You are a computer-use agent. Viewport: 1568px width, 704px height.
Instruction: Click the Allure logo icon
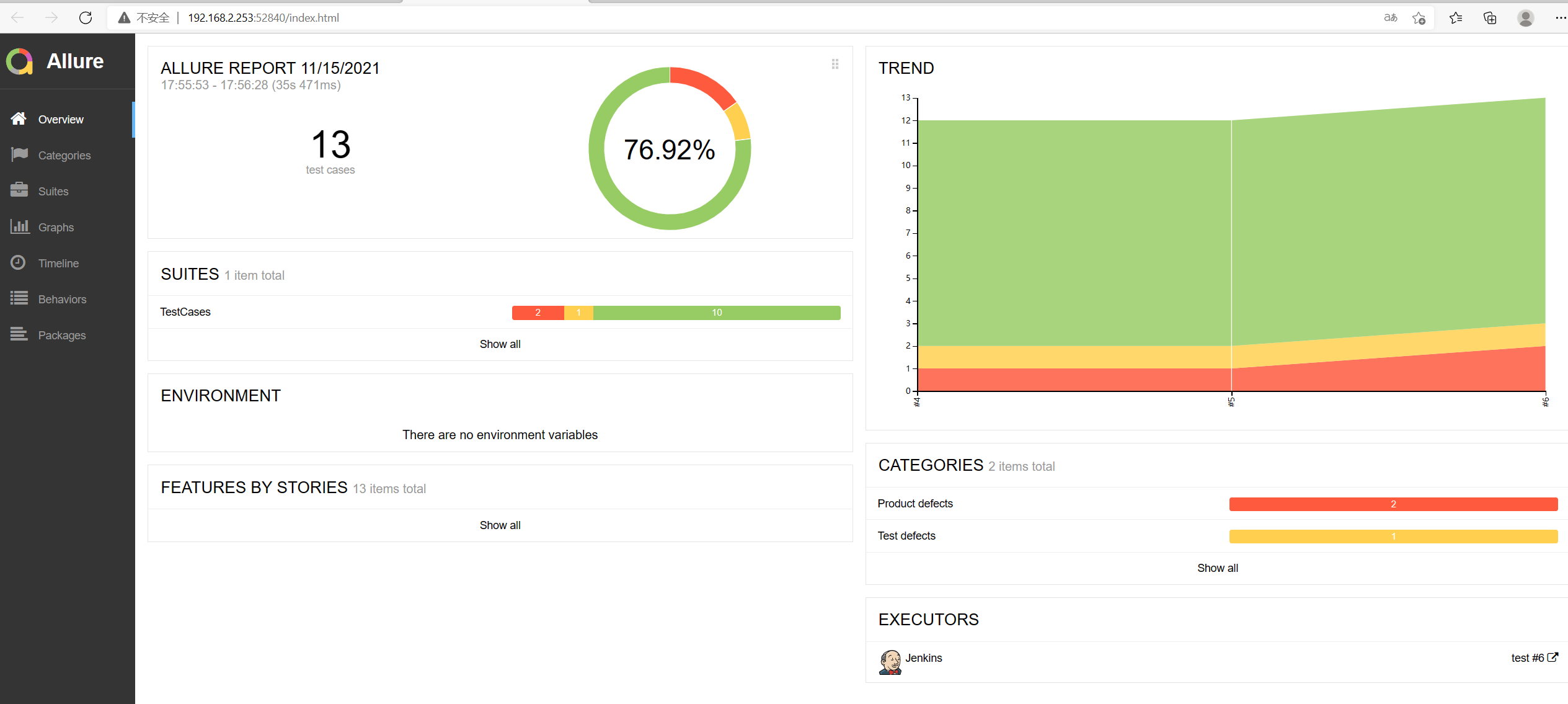point(20,61)
